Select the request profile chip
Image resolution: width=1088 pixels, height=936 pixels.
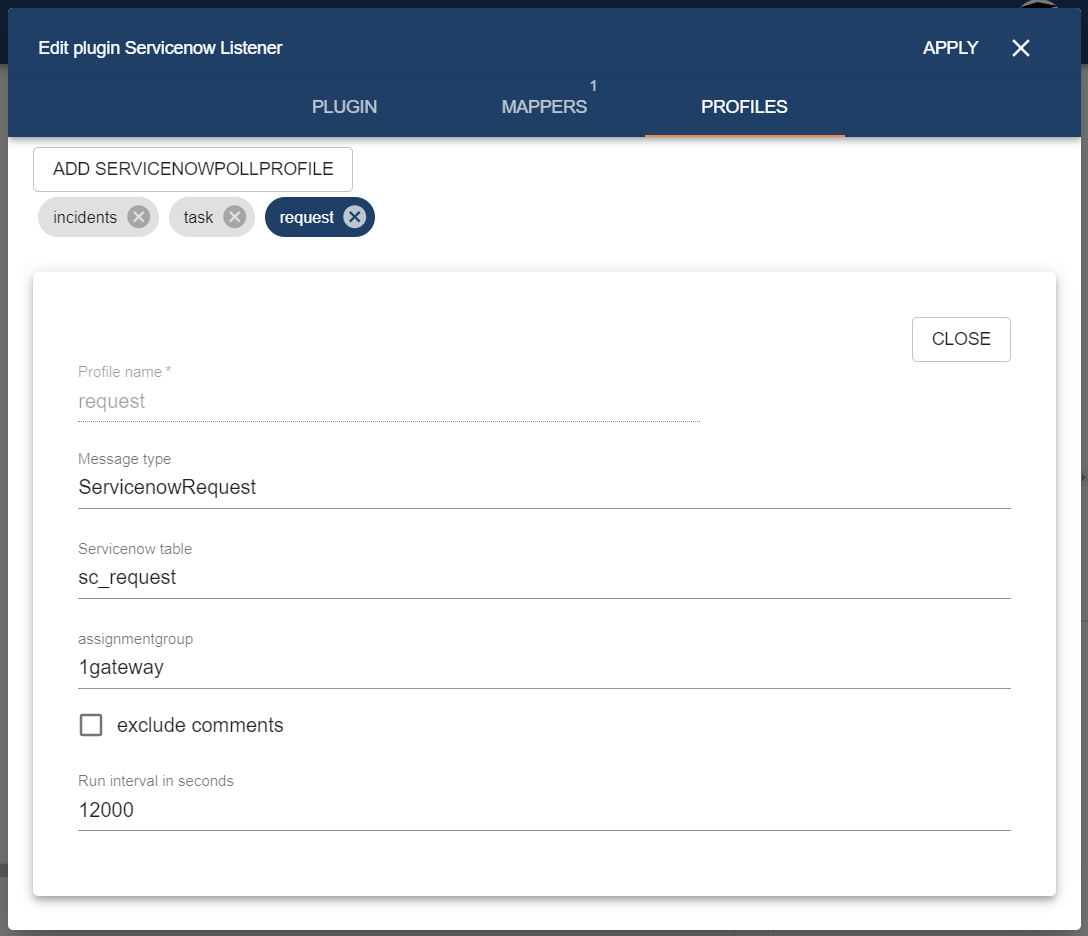[306, 217]
